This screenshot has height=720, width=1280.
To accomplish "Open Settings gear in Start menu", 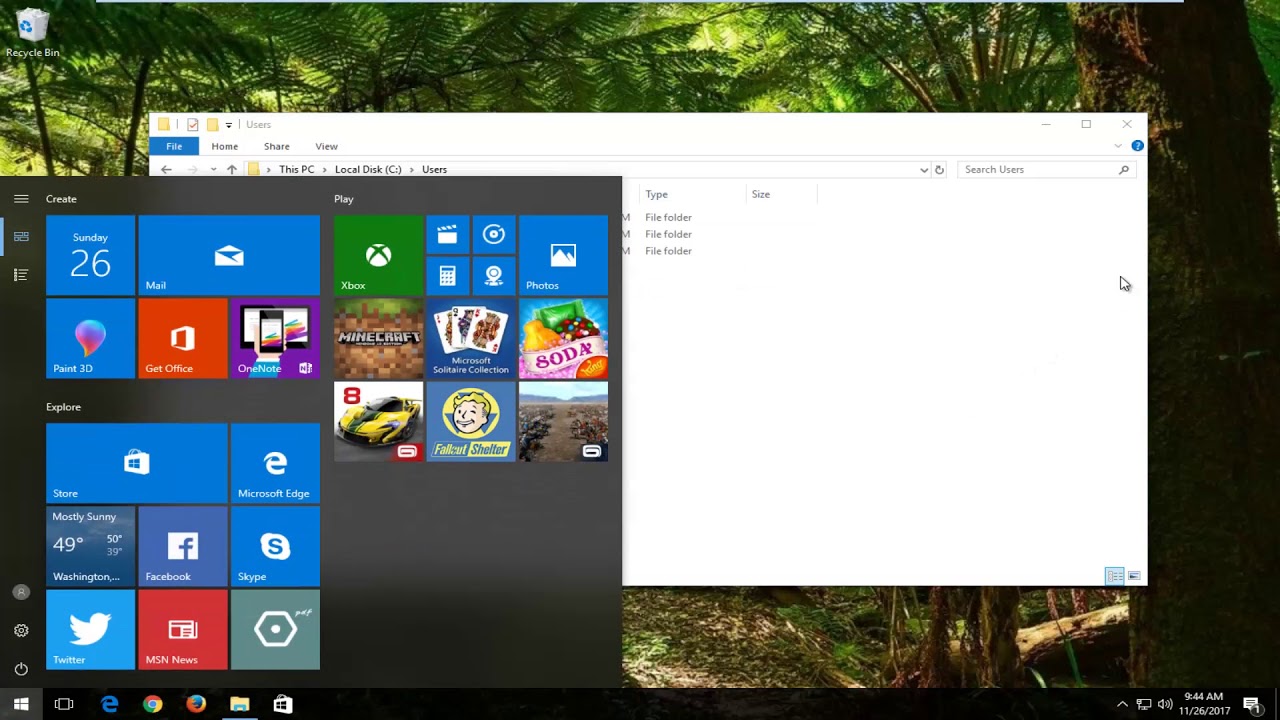I will click(21, 630).
